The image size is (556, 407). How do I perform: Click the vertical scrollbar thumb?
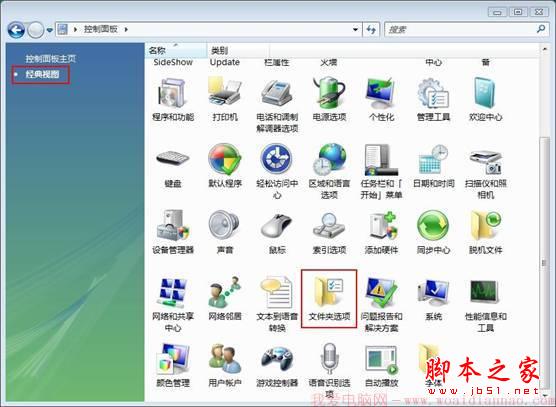pos(544,263)
